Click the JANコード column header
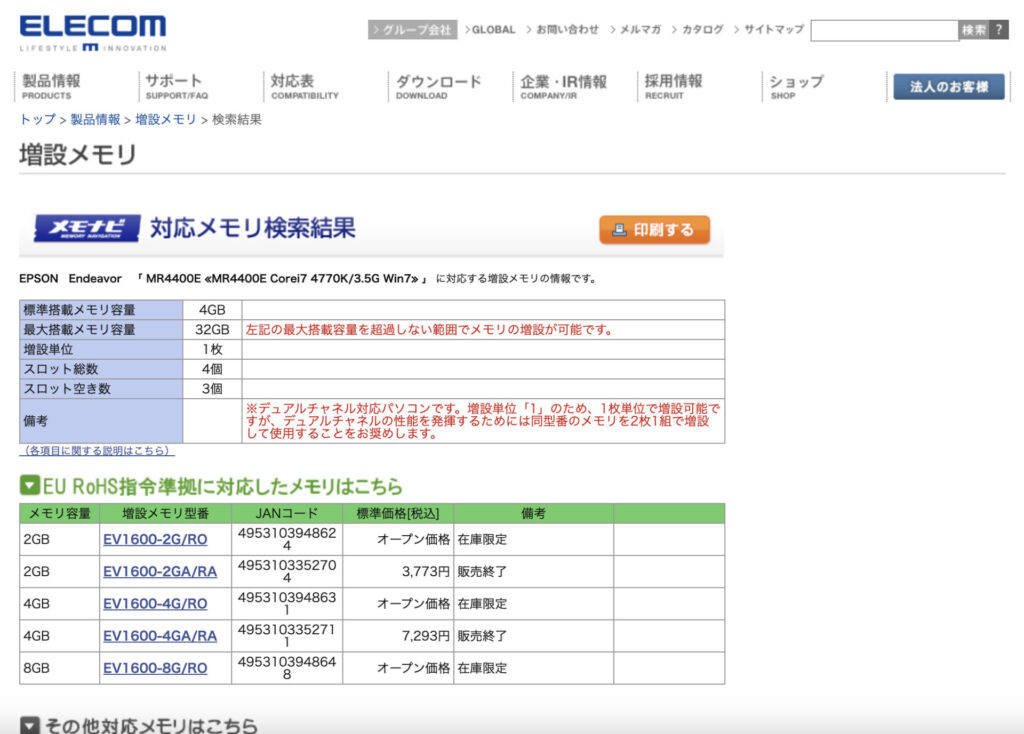This screenshot has height=734, width=1024. pos(287,513)
